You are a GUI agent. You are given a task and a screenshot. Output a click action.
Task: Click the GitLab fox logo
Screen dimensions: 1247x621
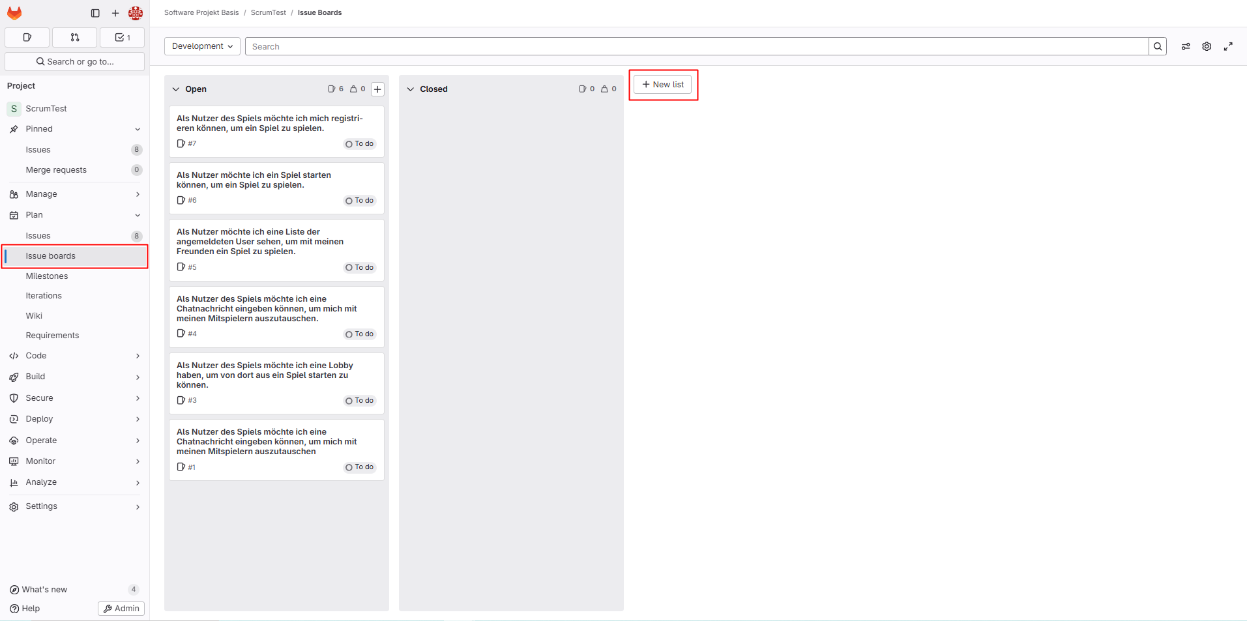coord(14,13)
